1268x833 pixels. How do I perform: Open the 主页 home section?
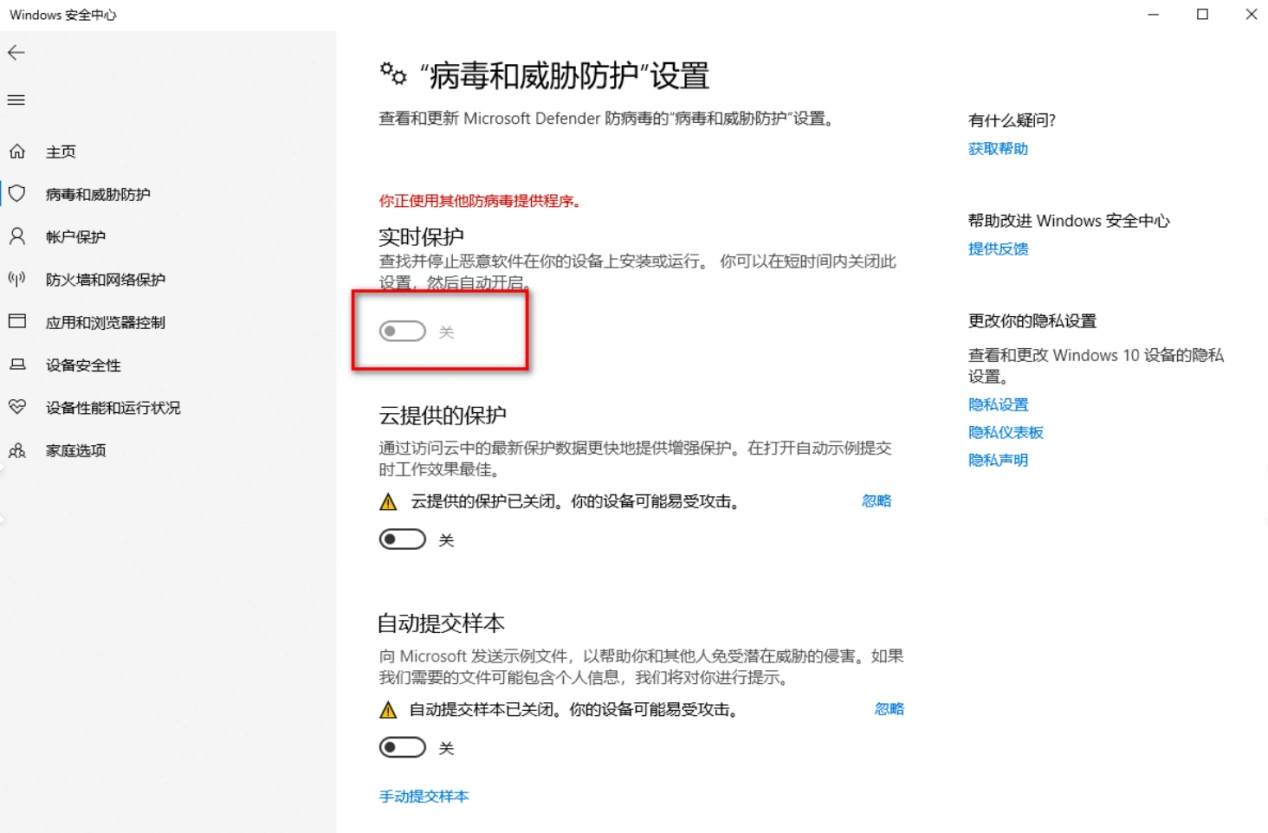pos(62,151)
